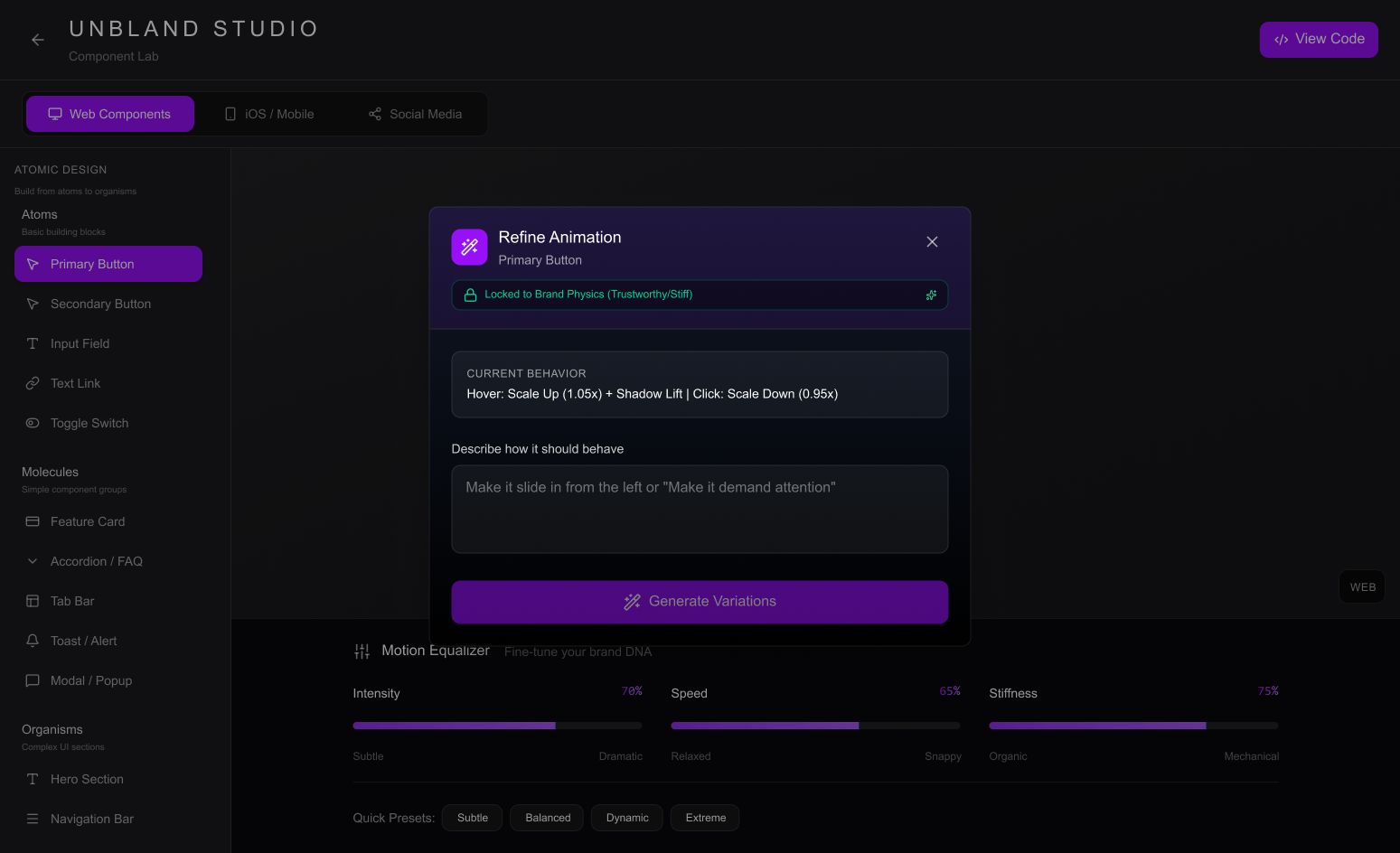Adjust the Speed slider
This screenshot has width=1400, height=853.
[815, 726]
